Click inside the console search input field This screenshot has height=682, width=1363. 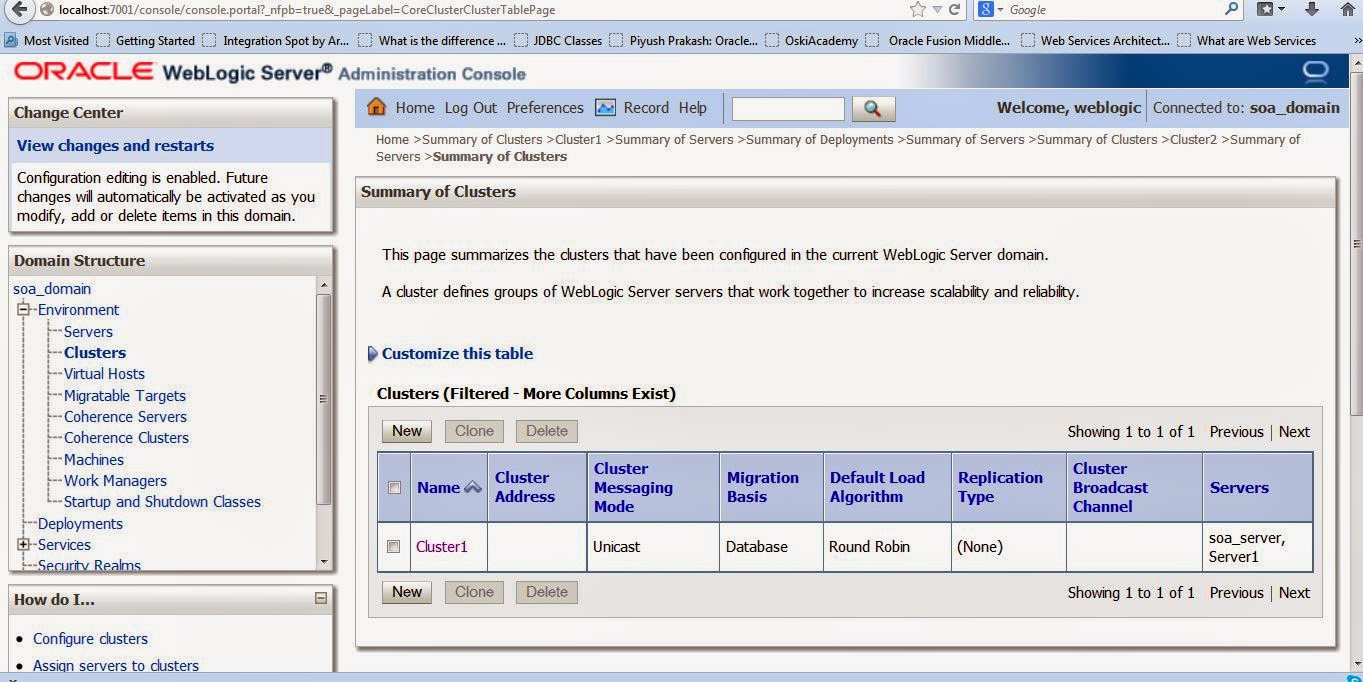[789, 108]
